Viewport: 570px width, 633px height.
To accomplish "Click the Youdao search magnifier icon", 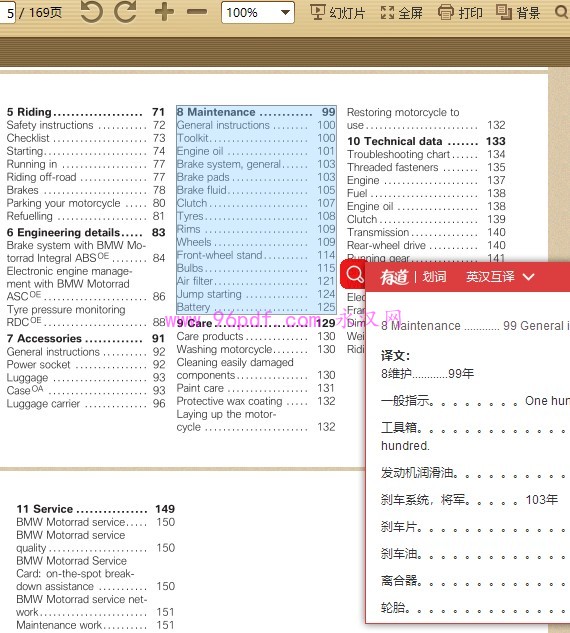I will click(354, 275).
